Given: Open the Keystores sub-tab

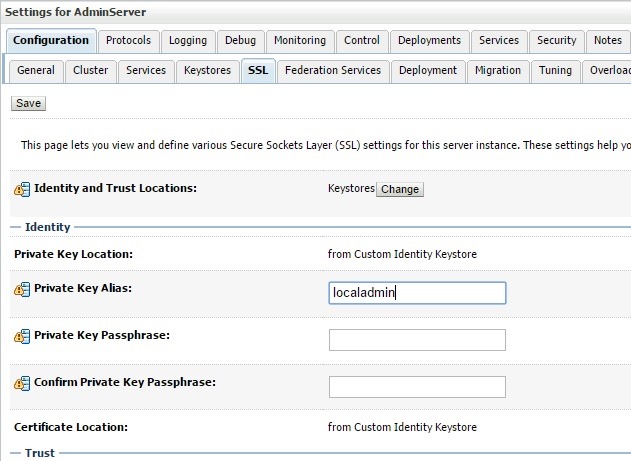Looking at the screenshot, I should [x=208, y=71].
